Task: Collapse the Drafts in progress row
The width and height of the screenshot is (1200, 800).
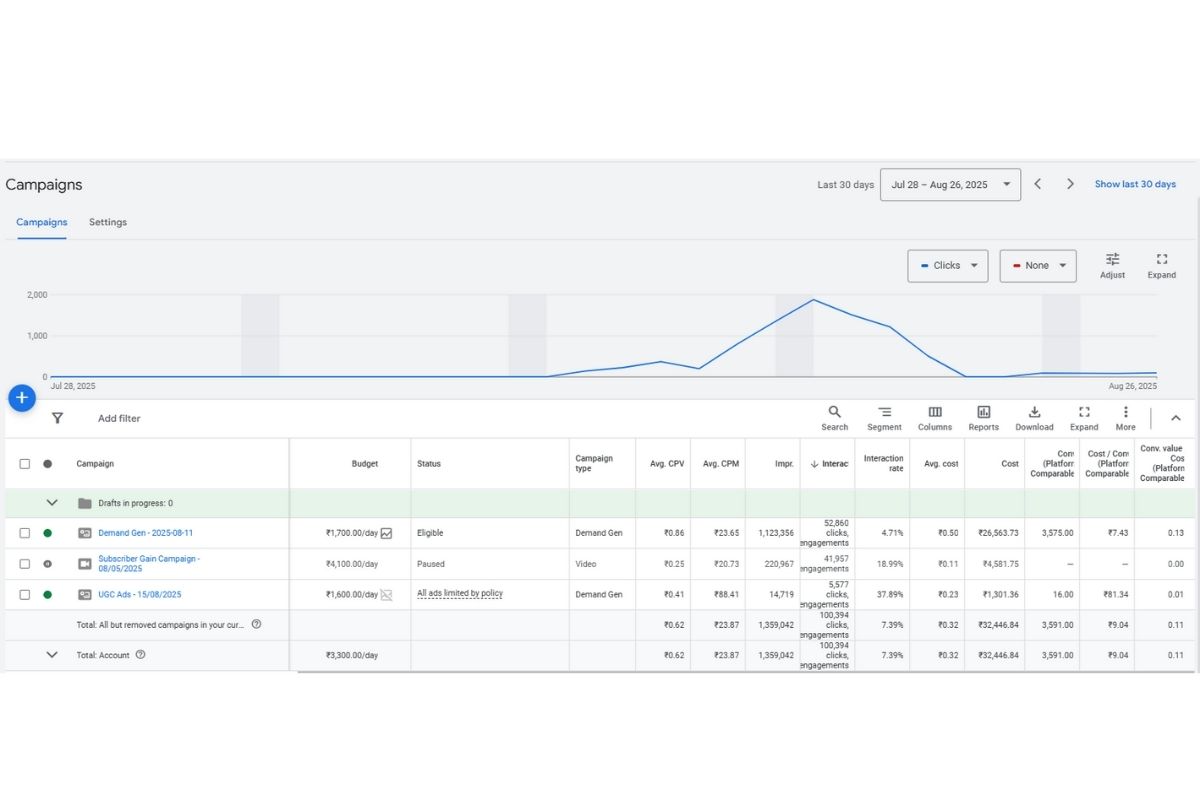Action: 52,503
